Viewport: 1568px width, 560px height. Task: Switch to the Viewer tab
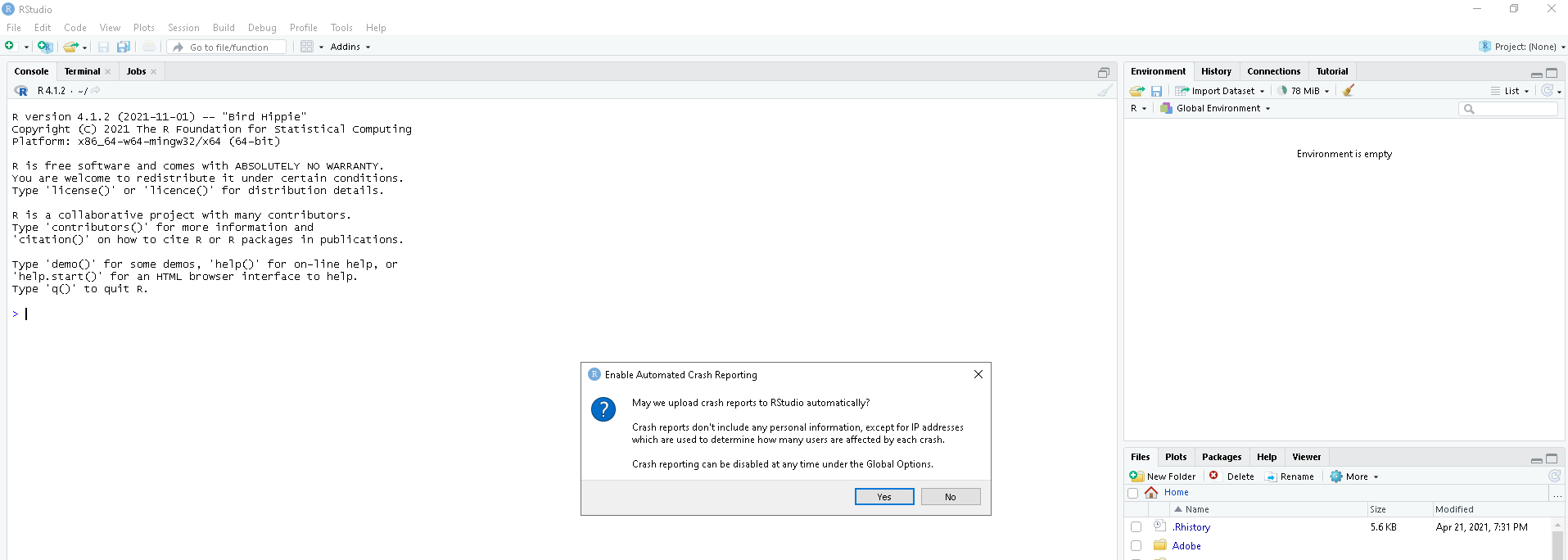pos(1306,457)
